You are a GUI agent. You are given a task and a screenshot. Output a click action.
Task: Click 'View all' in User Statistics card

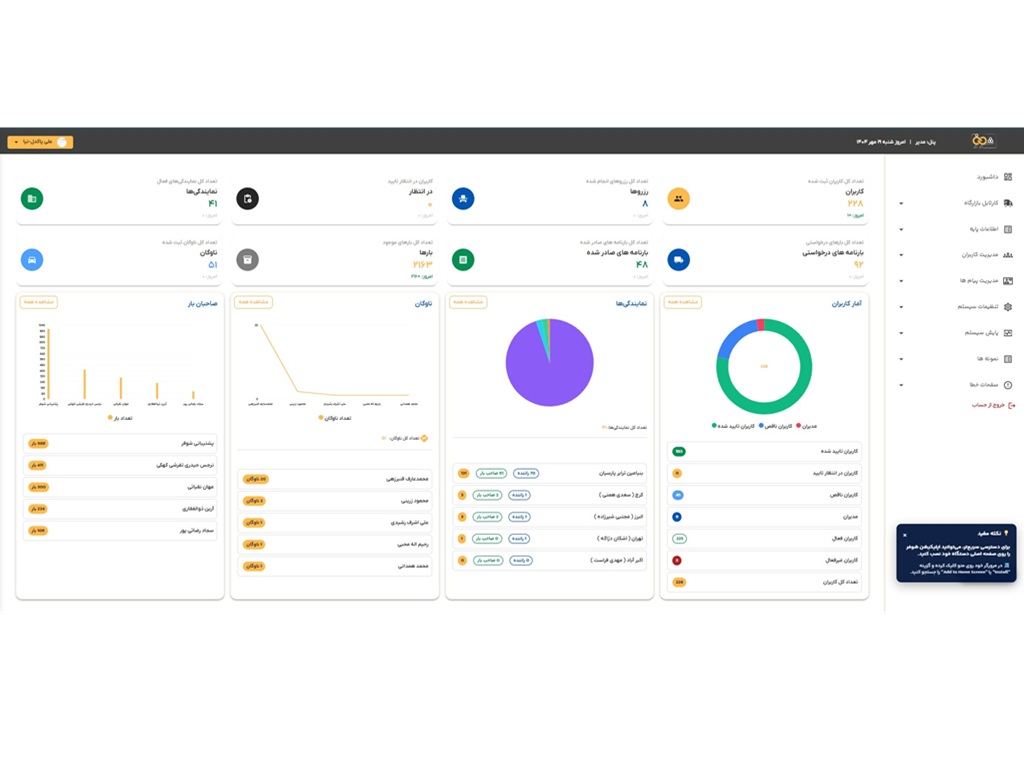683,302
